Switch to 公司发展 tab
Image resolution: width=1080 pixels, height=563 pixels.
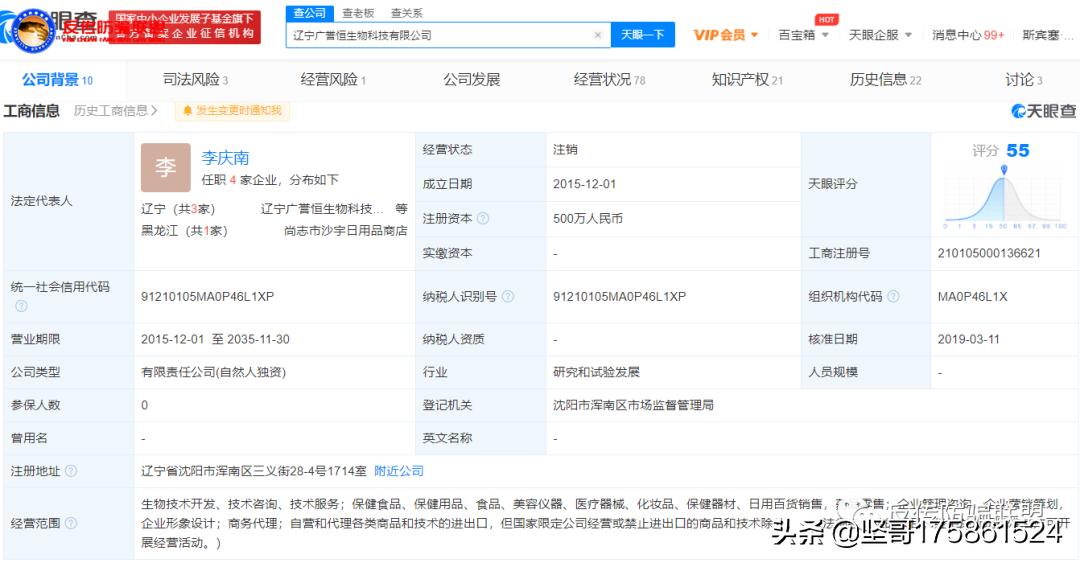472,80
